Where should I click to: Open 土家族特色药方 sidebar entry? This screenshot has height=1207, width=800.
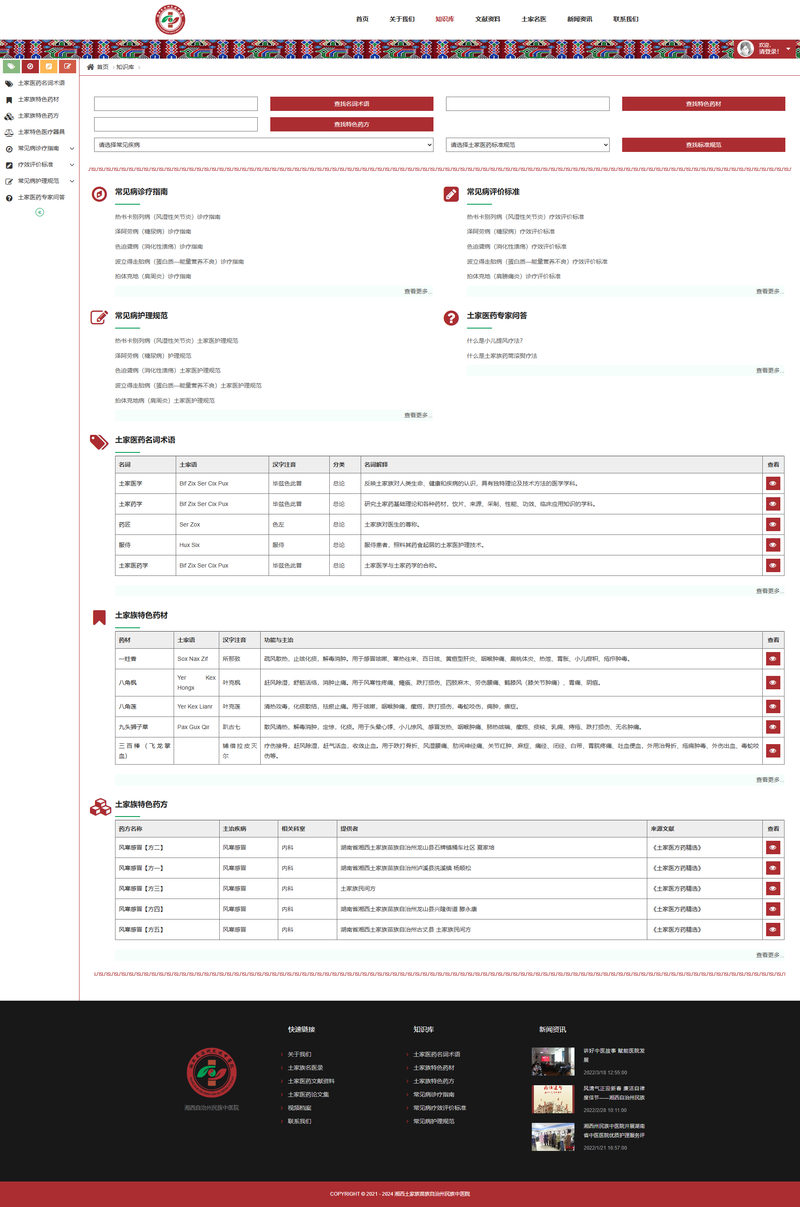click(x=38, y=115)
